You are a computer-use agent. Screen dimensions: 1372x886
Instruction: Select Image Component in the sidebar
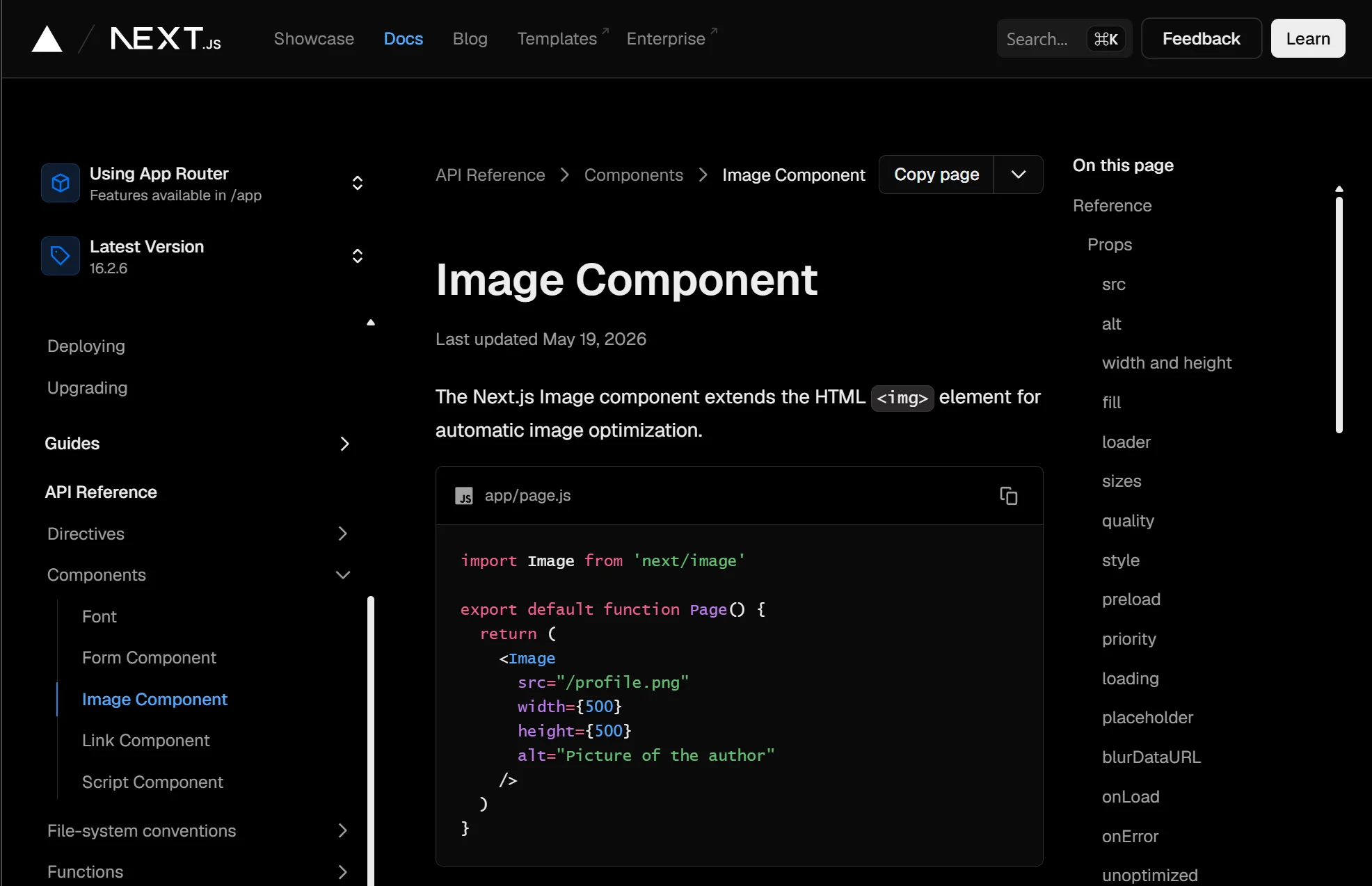click(x=154, y=700)
